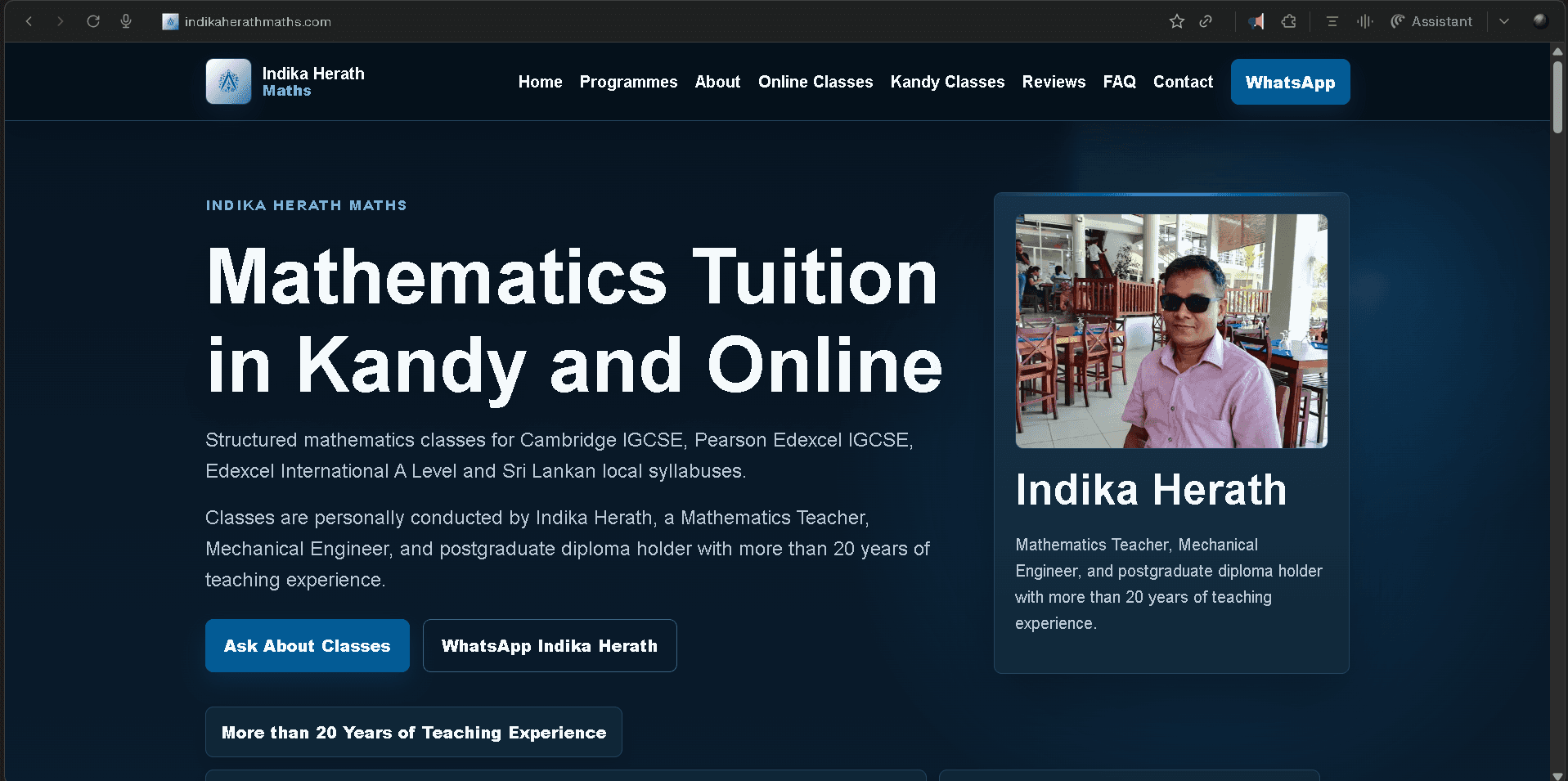Click Ask About Classes button
The height and width of the screenshot is (781, 1568).
click(308, 645)
